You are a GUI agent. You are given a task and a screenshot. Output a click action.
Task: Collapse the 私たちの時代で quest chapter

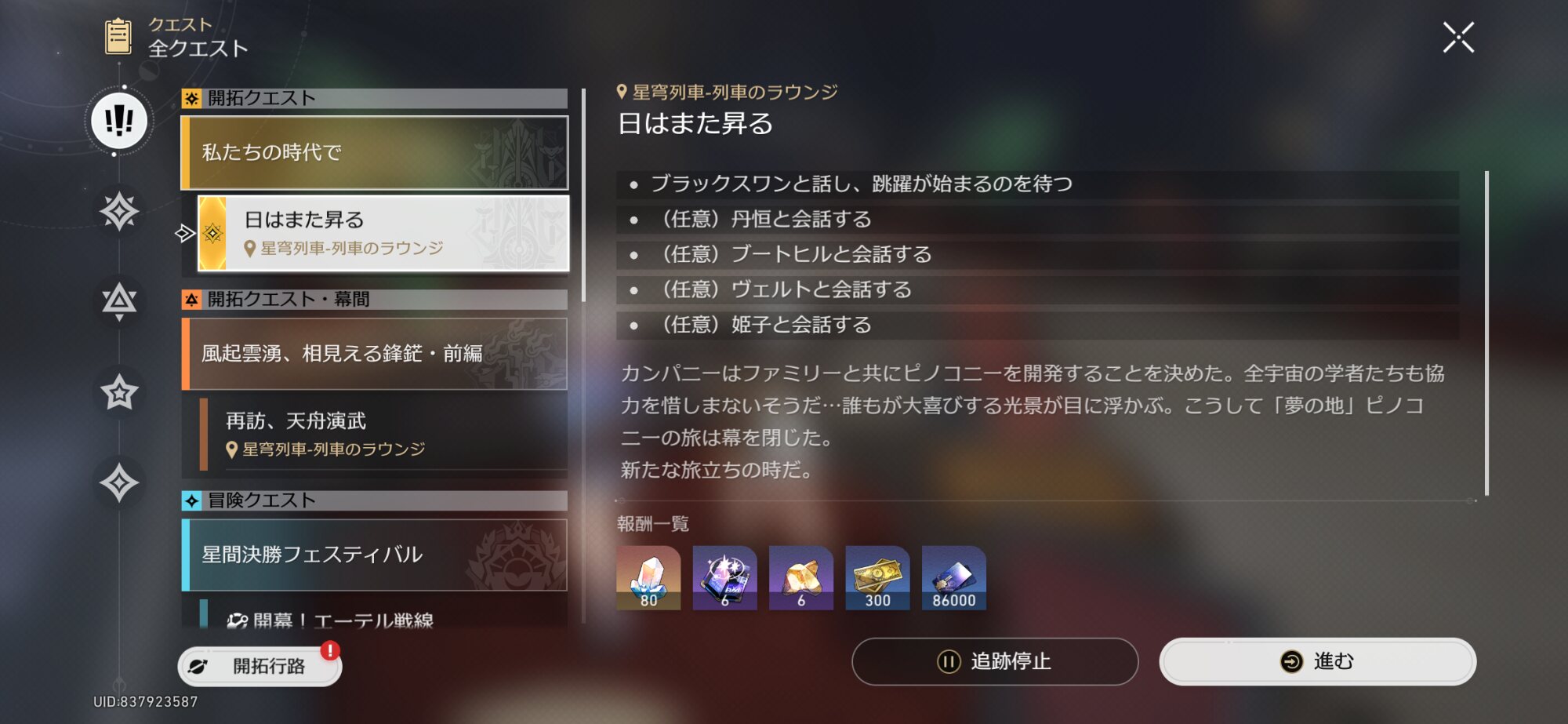(375, 152)
